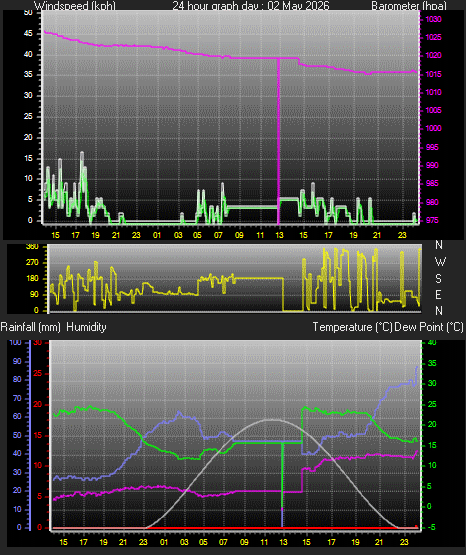
Task: Select barometer axis value 1005
Action: (x=433, y=110)
